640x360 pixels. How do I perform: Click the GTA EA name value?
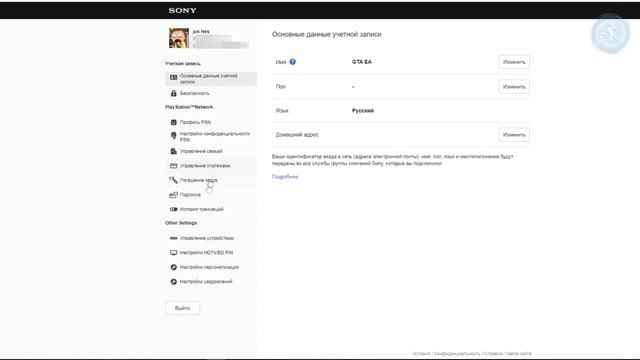pyautogui.click(x=362, y=62)
